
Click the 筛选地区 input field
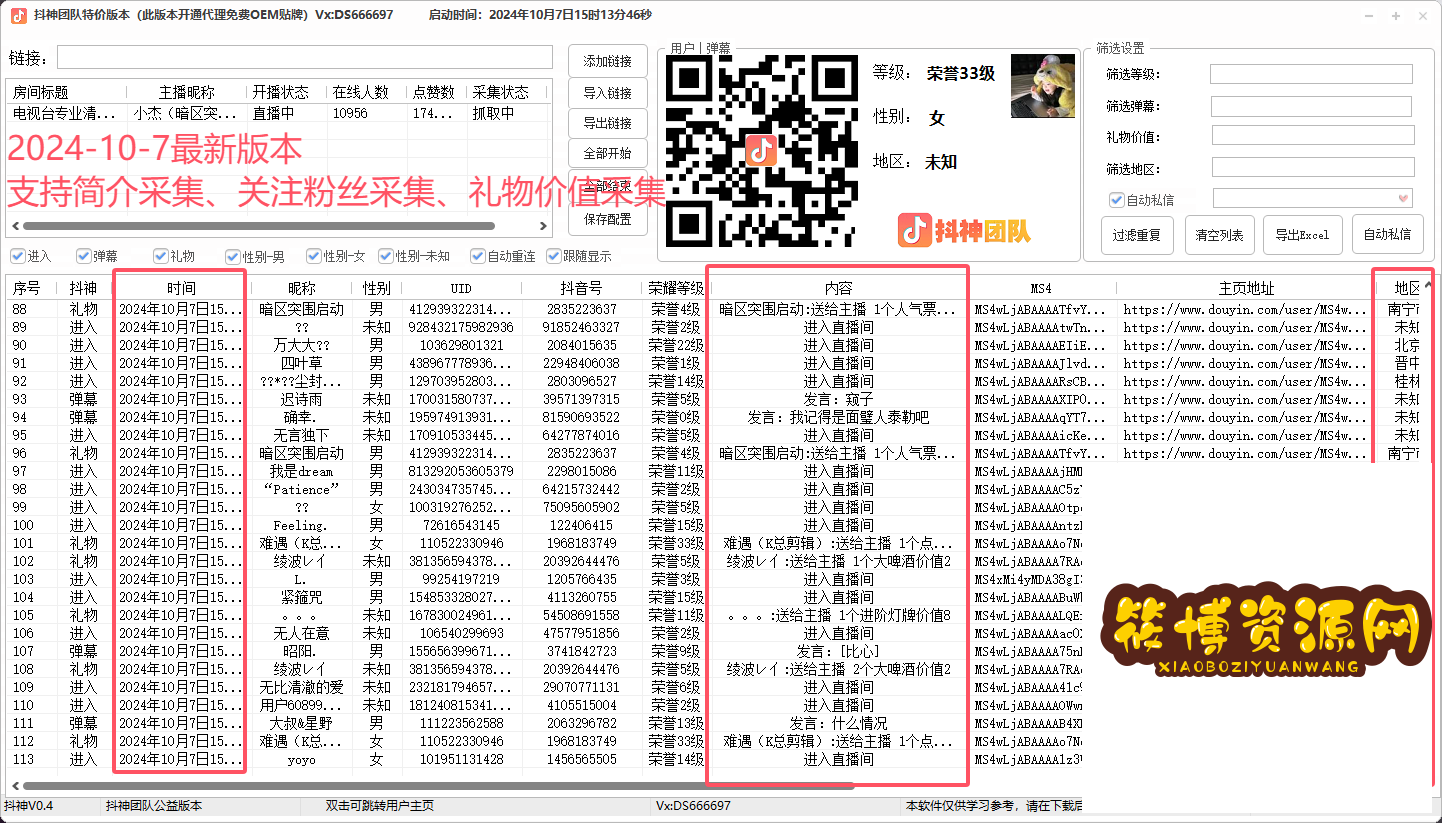[x=1313, y=167]
